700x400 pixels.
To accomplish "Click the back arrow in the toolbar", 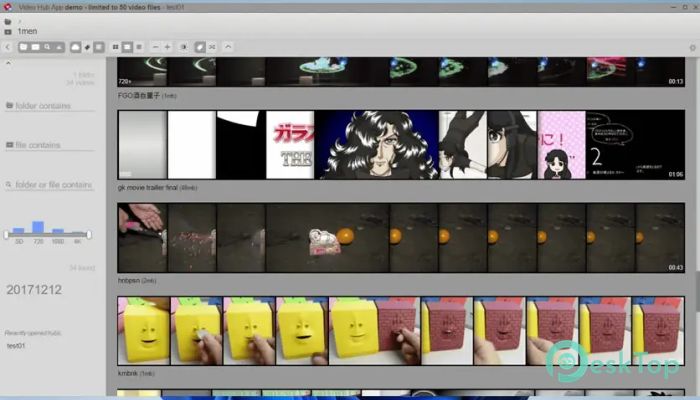I will point(8,47).
